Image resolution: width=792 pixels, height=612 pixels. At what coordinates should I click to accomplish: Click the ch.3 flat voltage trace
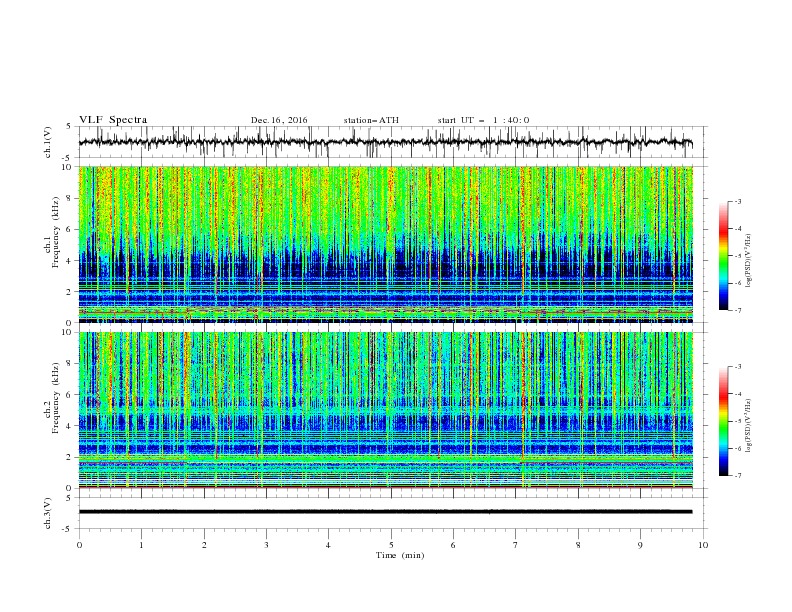click(385, 512)
